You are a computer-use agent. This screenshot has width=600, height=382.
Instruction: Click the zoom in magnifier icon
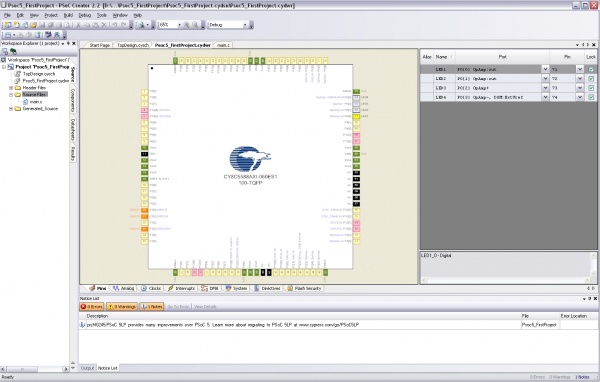pyautogui.click(x=187, y=25)
